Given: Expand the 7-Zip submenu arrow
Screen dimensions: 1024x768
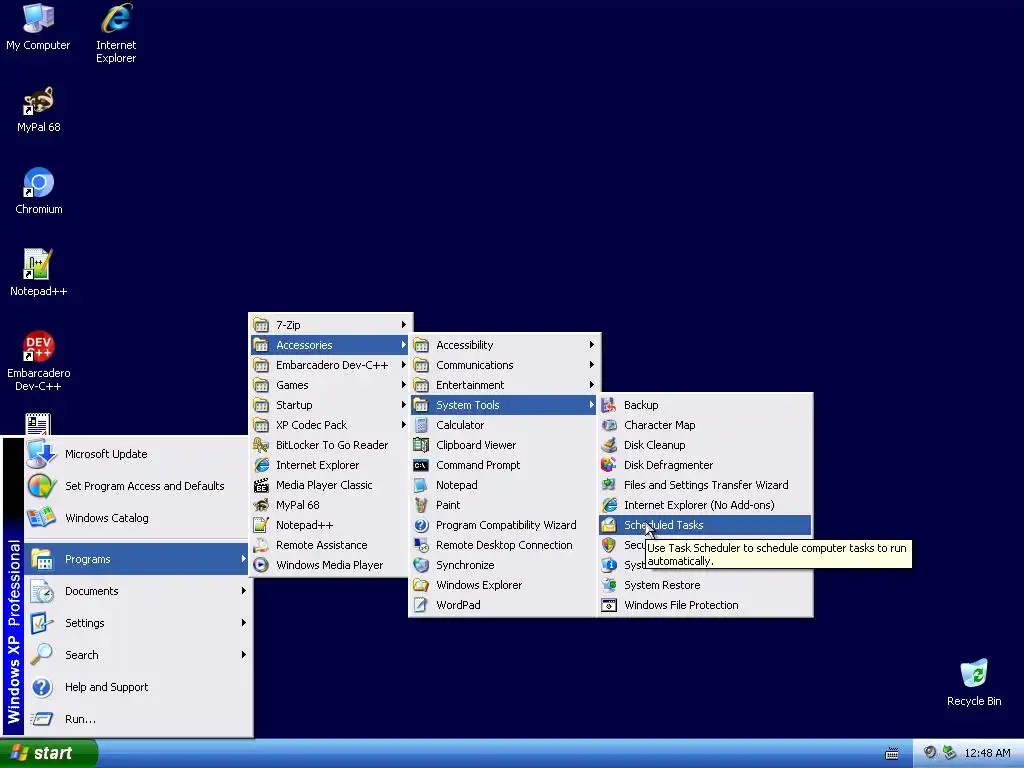Looking at the screenshot, I should [x=404, y=325].
